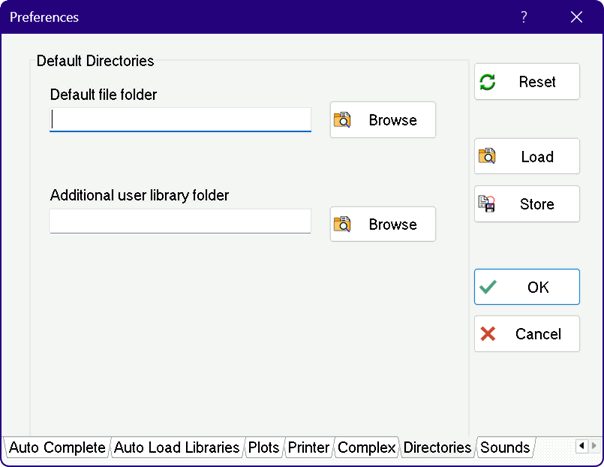Focus the Additional user library folder field
Screen dimensions: 604x467
pos(180,221)
